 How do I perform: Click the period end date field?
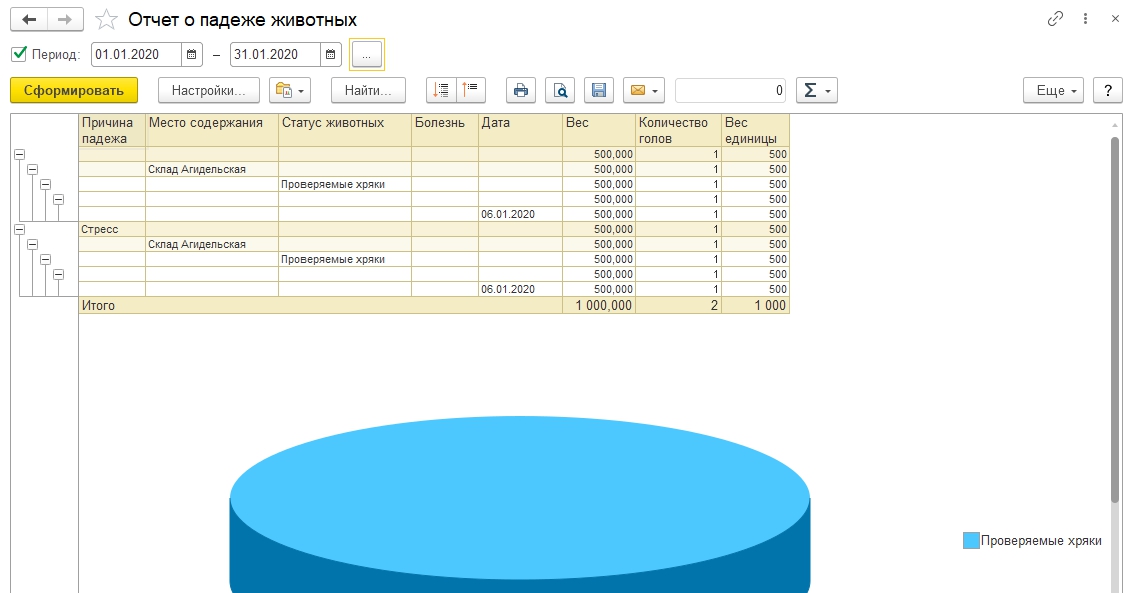tap(276, 55)
